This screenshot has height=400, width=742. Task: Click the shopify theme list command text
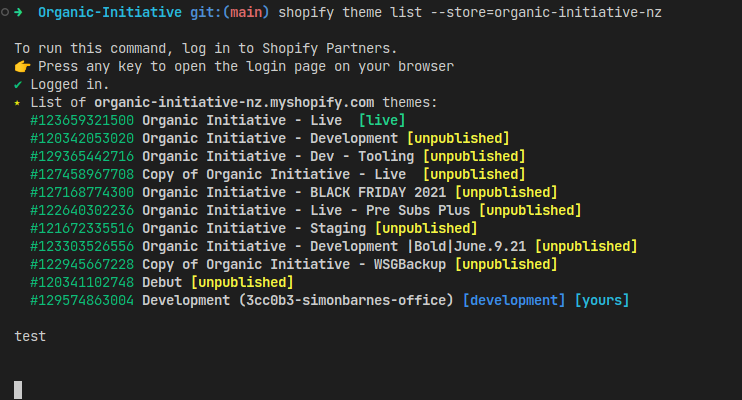[x=350, y=12]
